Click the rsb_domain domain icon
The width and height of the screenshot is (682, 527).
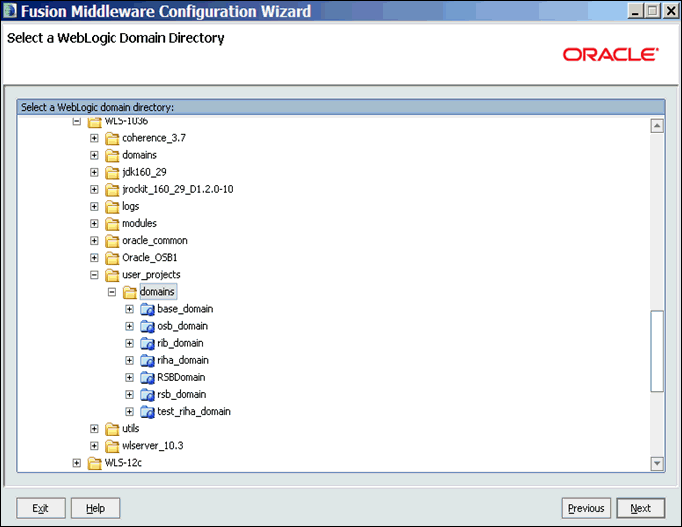tap(147, 395)
